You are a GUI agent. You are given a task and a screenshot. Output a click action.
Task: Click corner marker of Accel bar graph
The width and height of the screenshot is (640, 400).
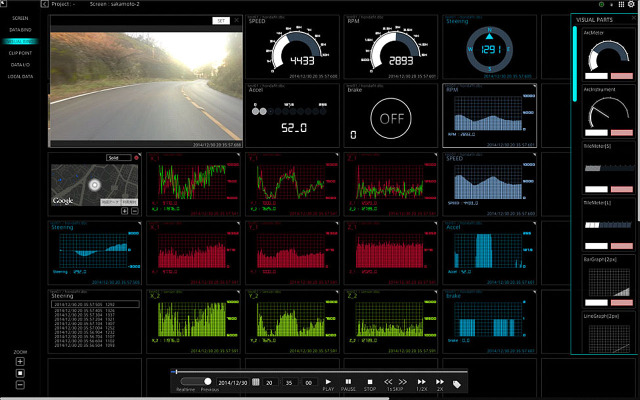[534, 224]
